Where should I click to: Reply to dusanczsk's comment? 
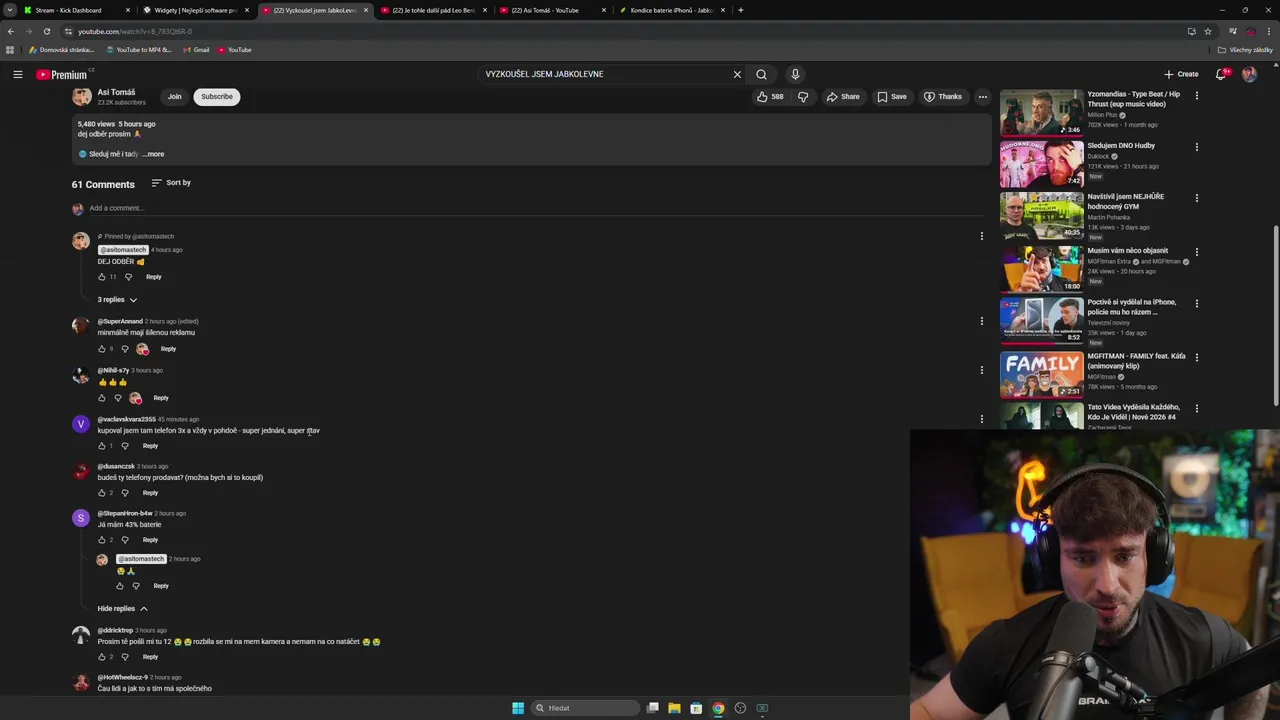150,493
